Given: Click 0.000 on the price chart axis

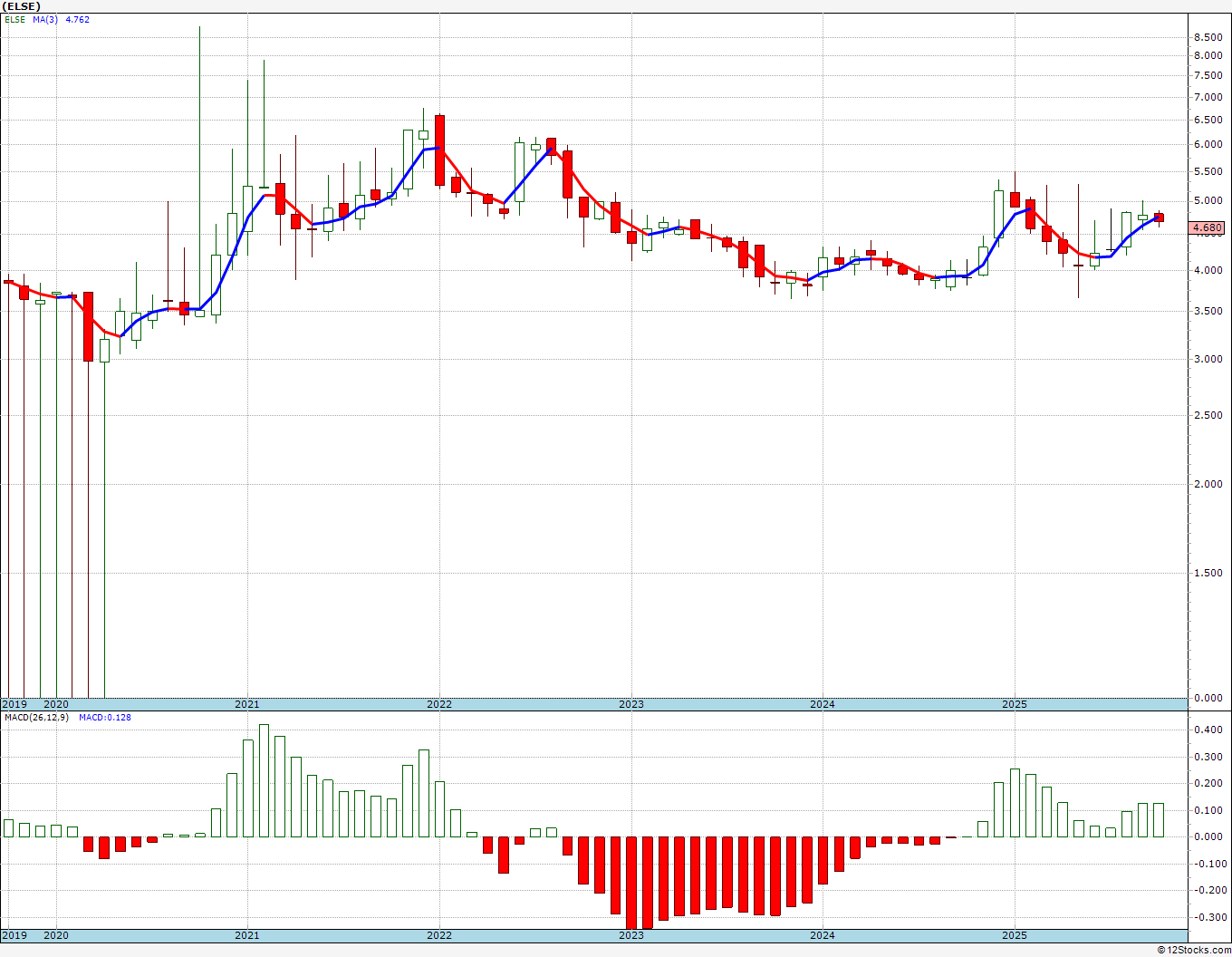Looking at the screenshot, I should pyautogui.click(x=1208, y=698).
